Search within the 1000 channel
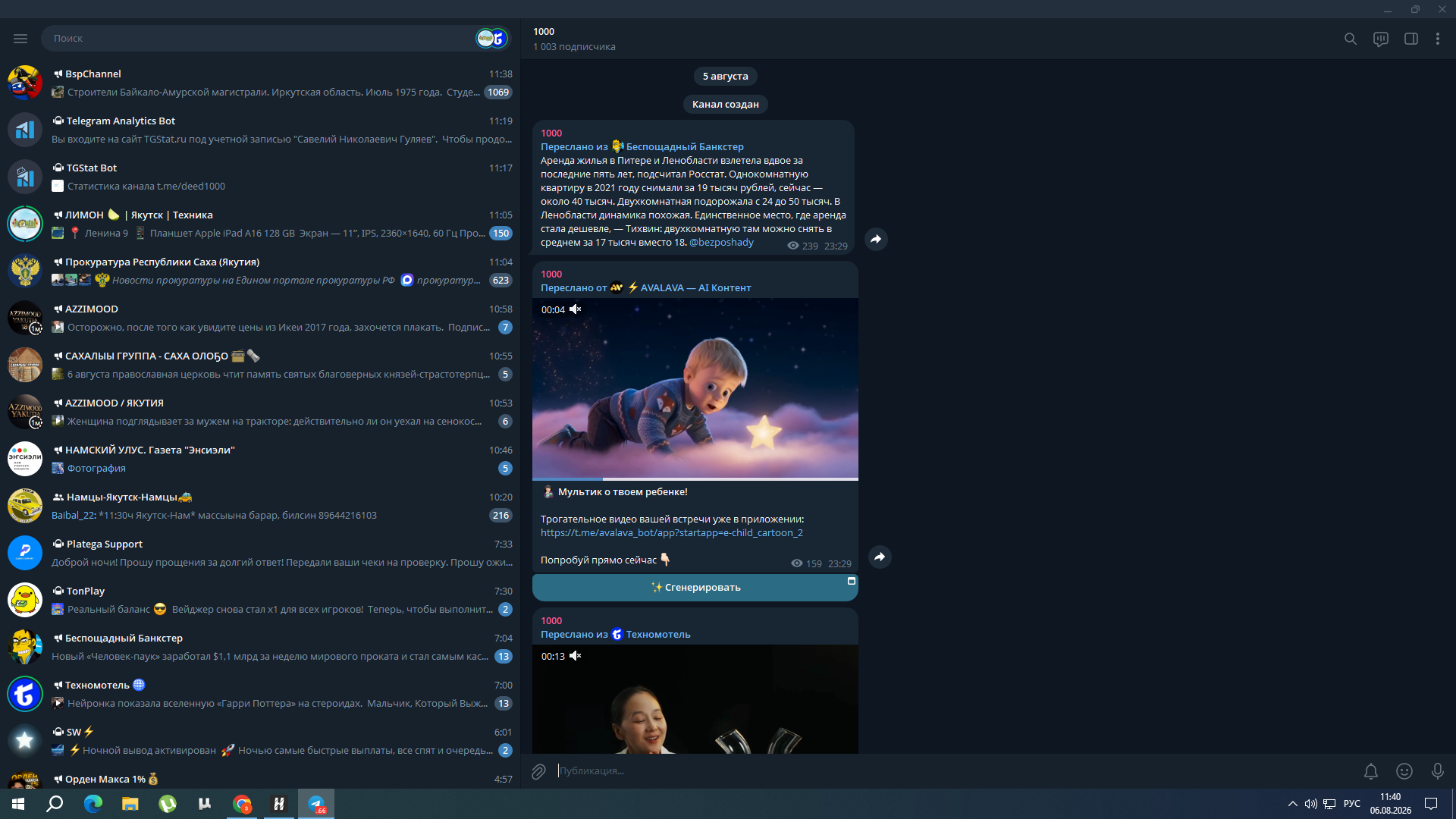This screenshot has height=819, width=1456. point(1350,39)
